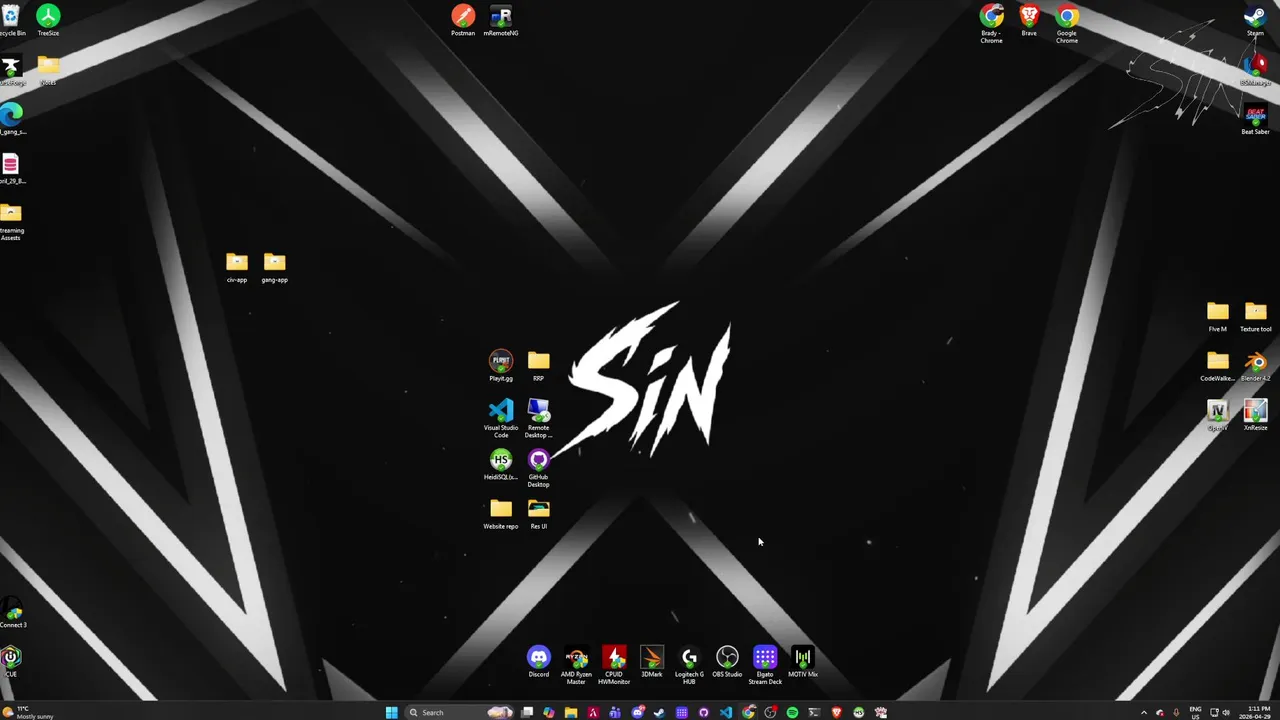Open Brady - Chrome shortcut
The height and width of the screenshot is (720, 1280).
[991, 23]
